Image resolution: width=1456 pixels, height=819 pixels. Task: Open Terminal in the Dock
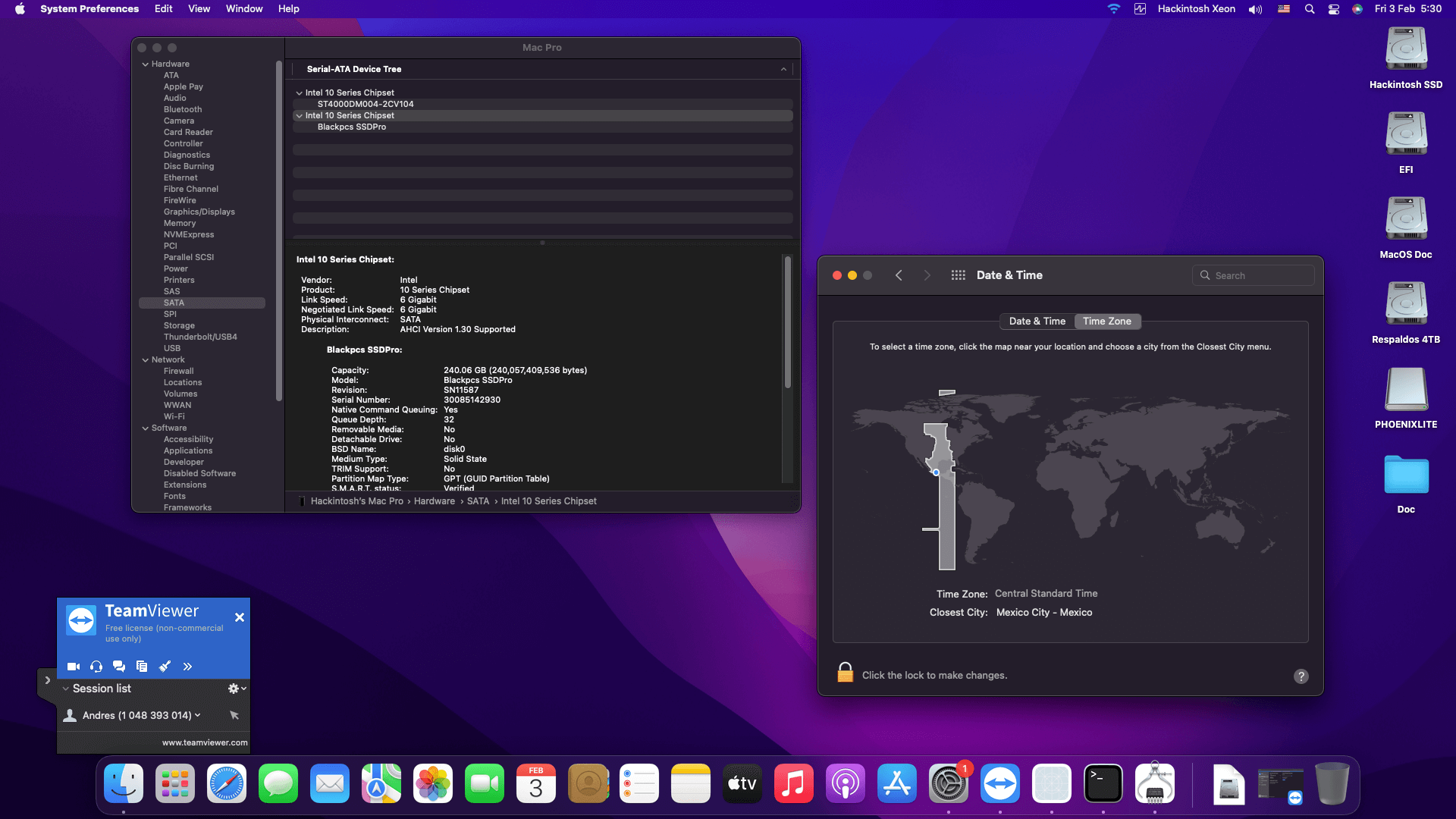[1103, 783]
